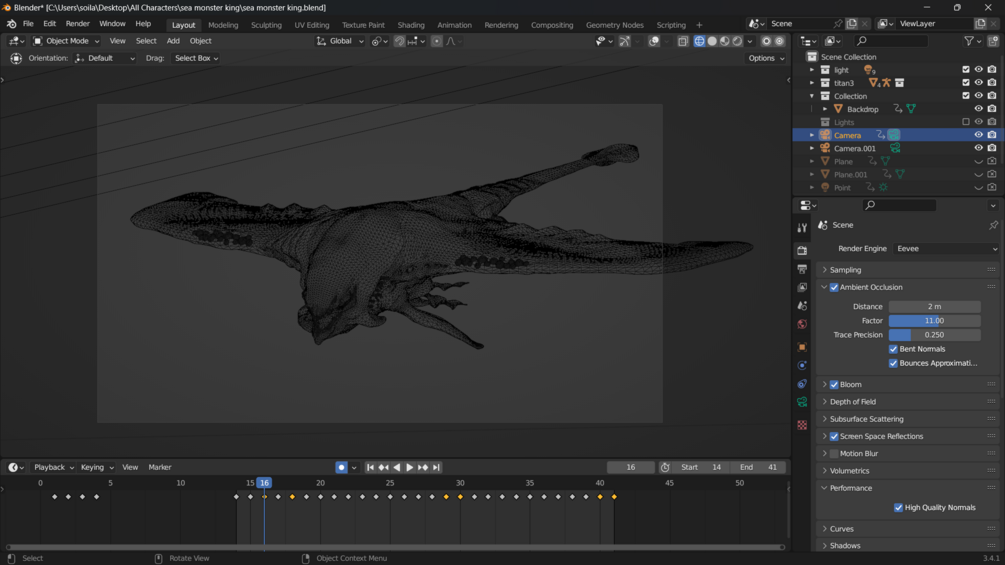This screenshot has width=1005, height=565.
Task: Hide the Camera object with eye icon
Action: (978, 135)
